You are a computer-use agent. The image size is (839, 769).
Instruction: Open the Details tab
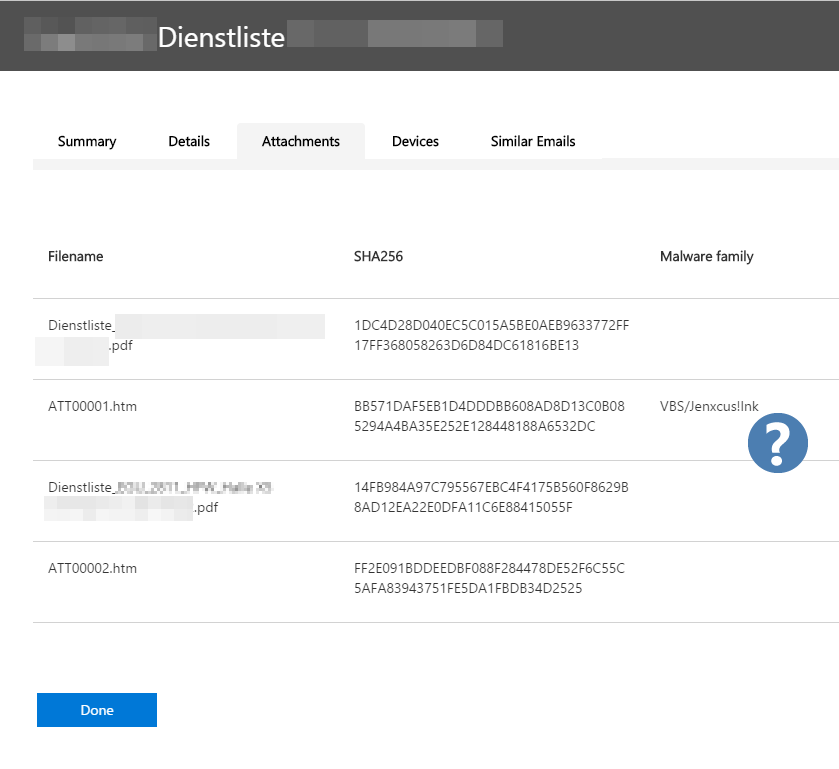tap(189, 141)
